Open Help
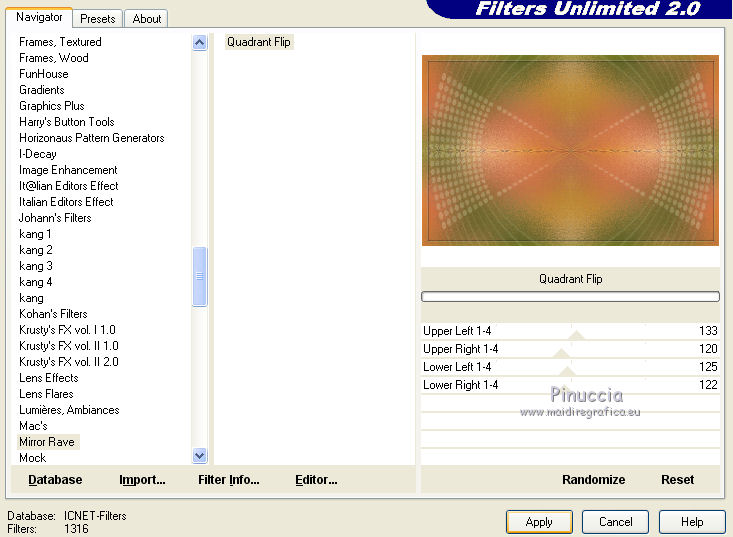Viewport: 733px width, 537px height. click(x=692, y=522)
